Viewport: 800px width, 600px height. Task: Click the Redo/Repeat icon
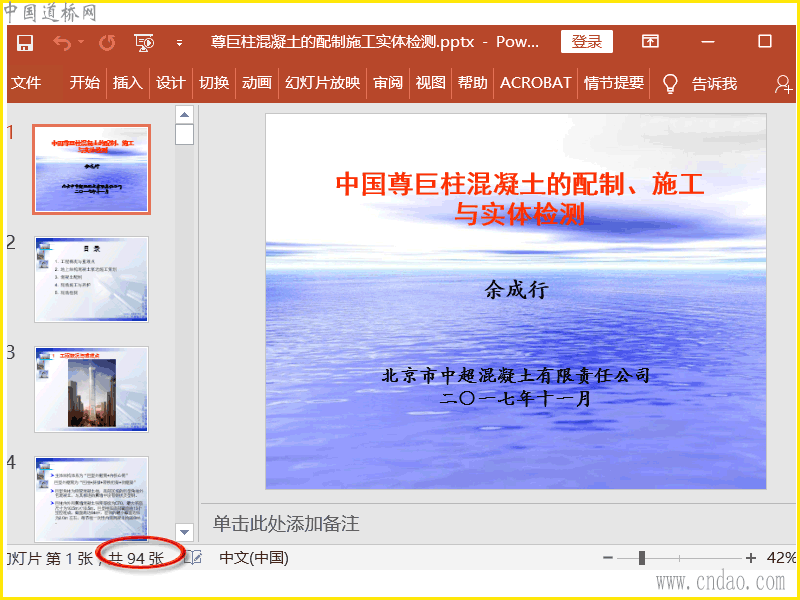[x=107, y=43]
